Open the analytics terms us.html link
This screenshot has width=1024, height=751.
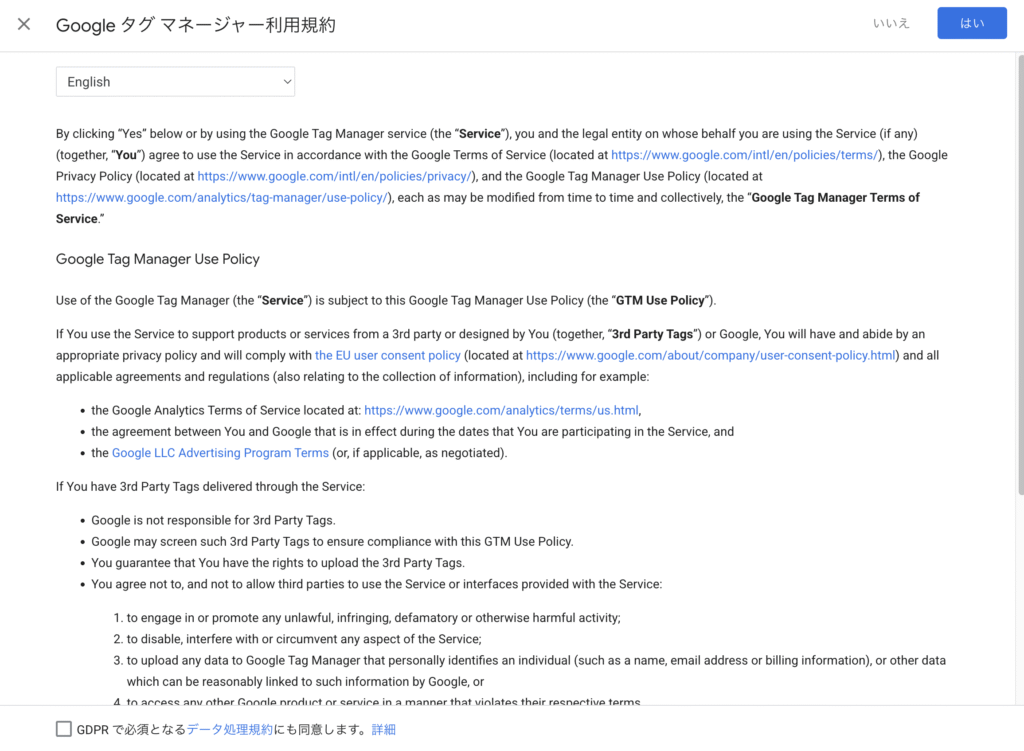[501, 410]
